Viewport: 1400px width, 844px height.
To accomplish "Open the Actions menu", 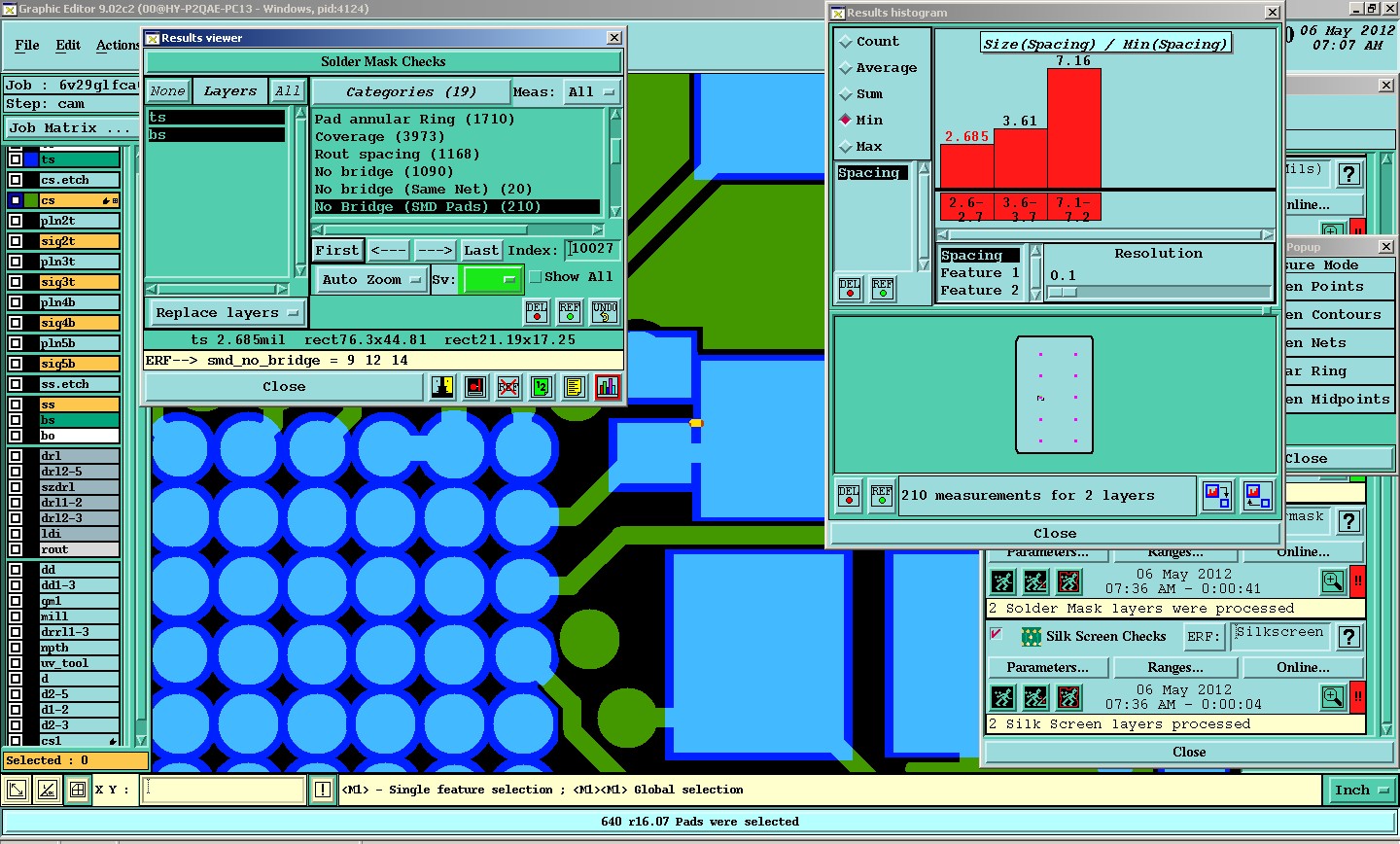I will click(119, 45).
